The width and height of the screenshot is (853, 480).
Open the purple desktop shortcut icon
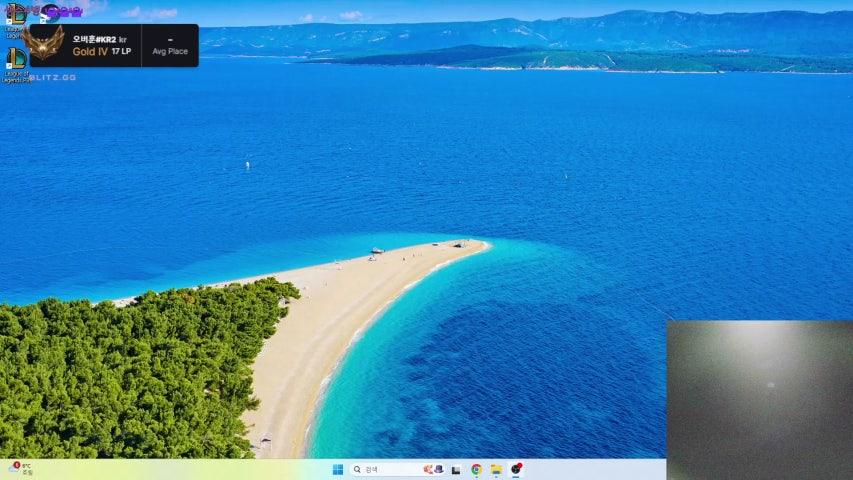point(50,12)
